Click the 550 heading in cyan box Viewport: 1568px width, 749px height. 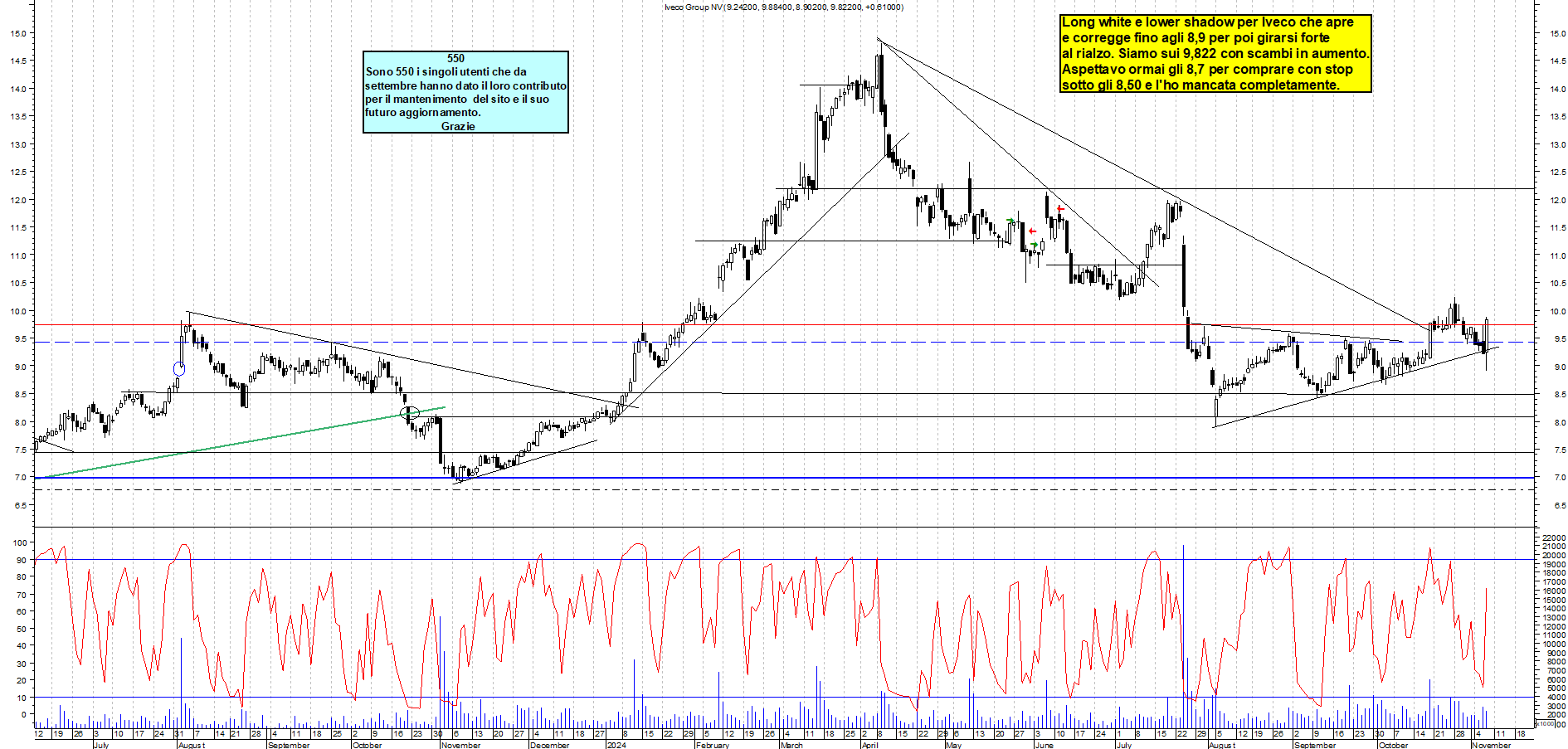[455, 58]
